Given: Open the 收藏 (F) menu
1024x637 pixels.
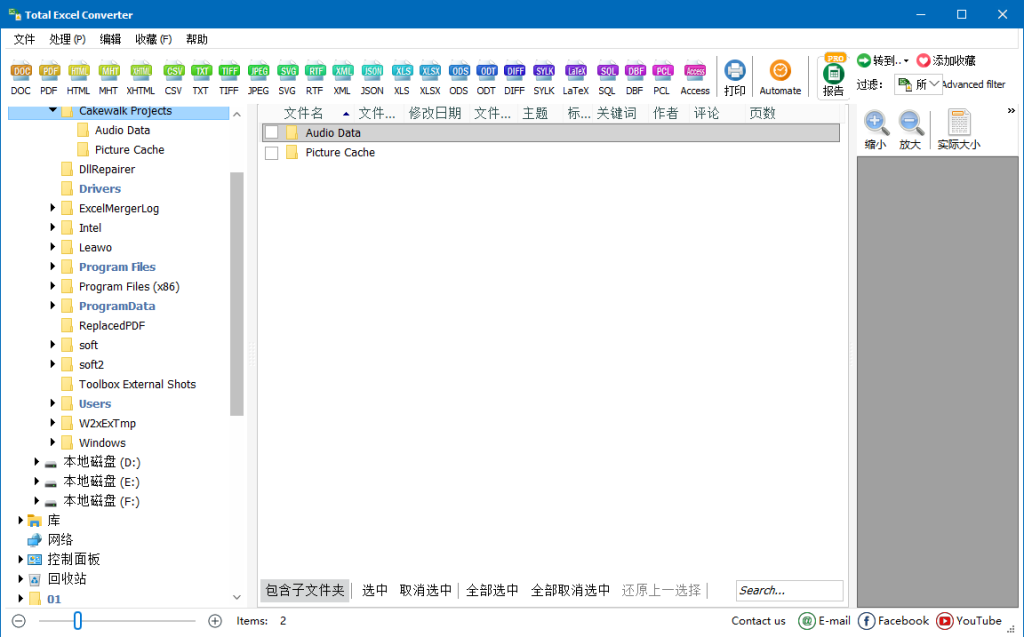Looking at the screenshot, I should pos(153,39).
